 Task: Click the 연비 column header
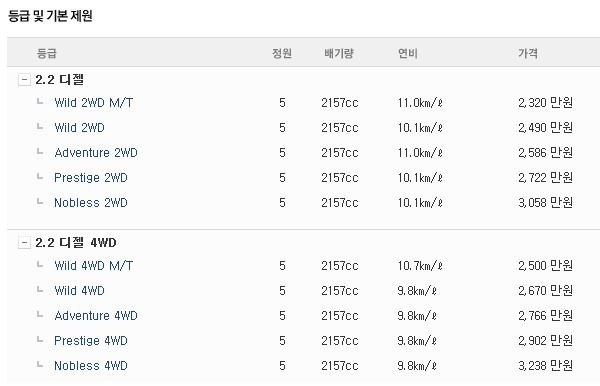(408, 53)
